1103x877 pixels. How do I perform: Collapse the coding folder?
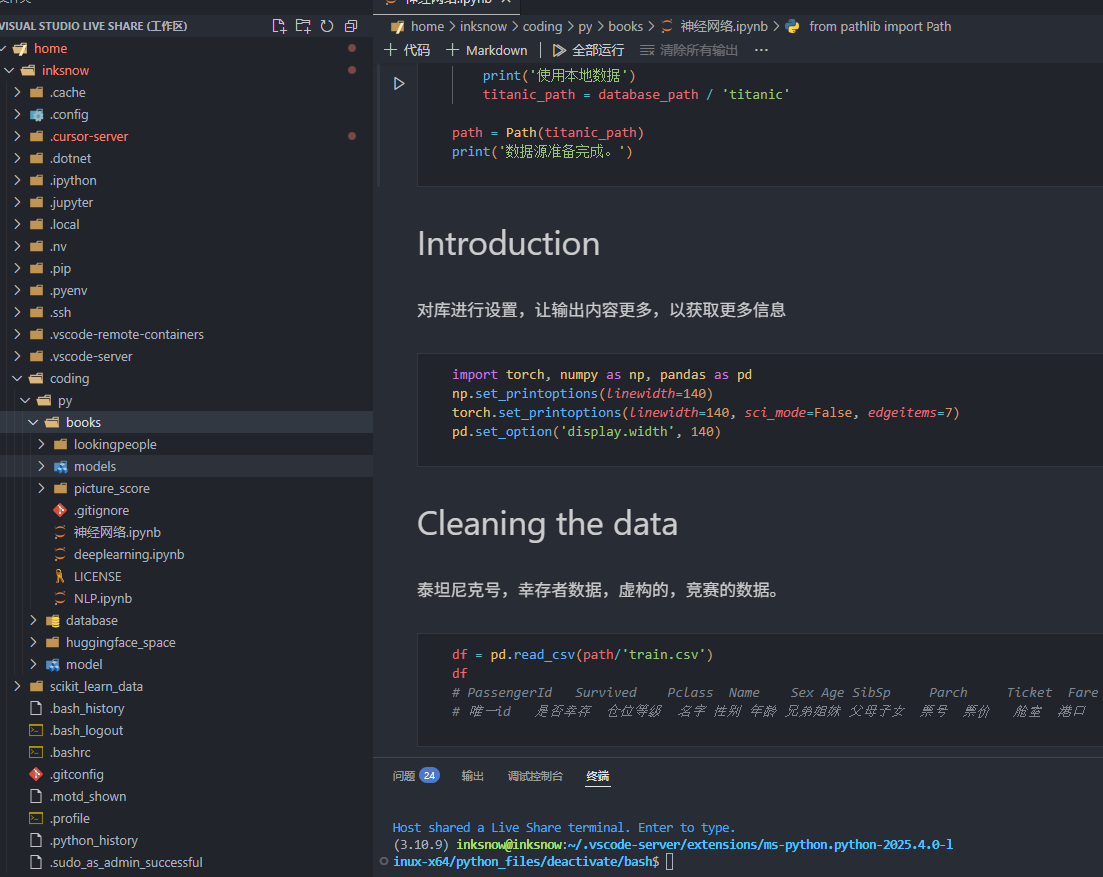point(18,378)
